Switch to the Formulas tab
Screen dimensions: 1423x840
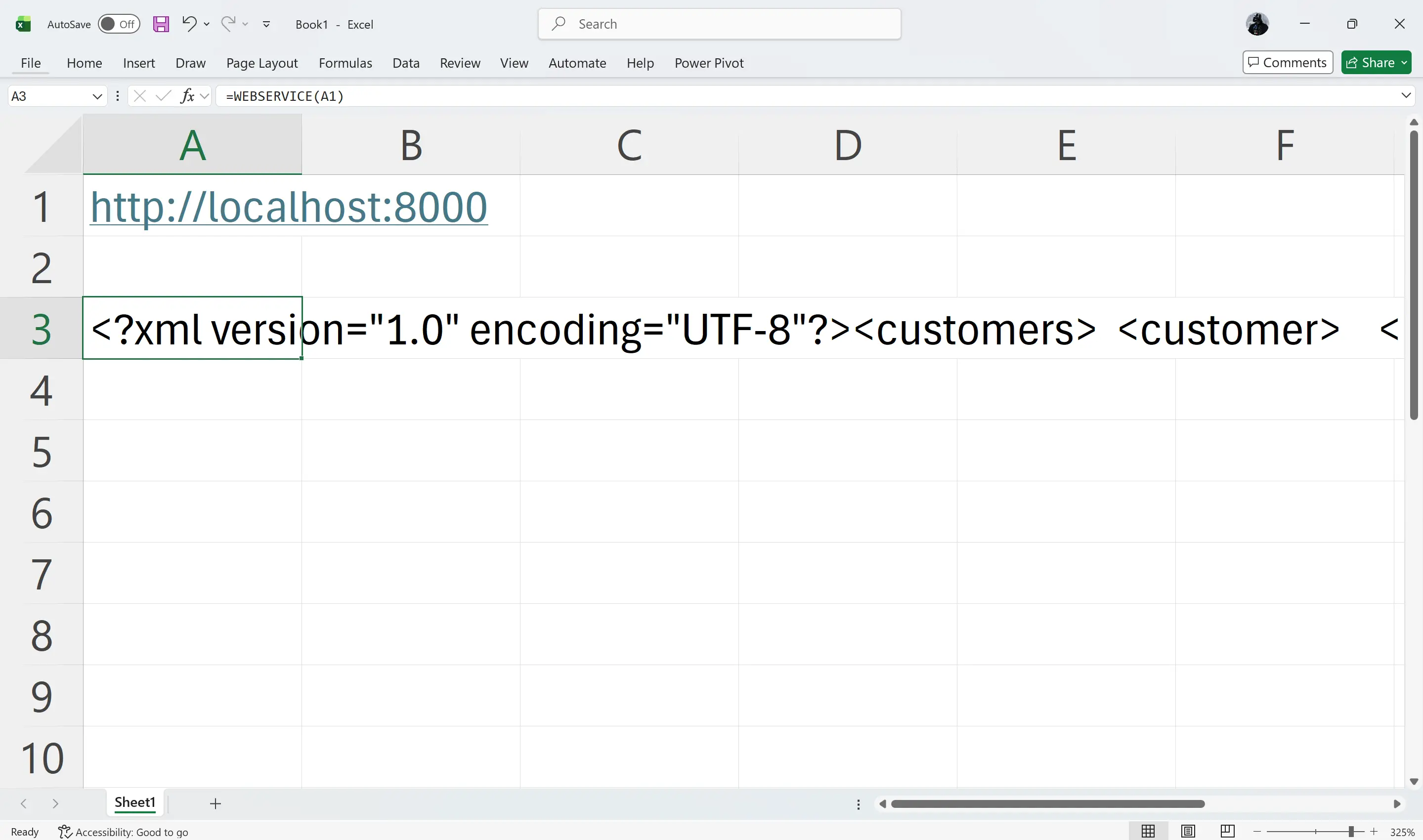coord(345,63)
